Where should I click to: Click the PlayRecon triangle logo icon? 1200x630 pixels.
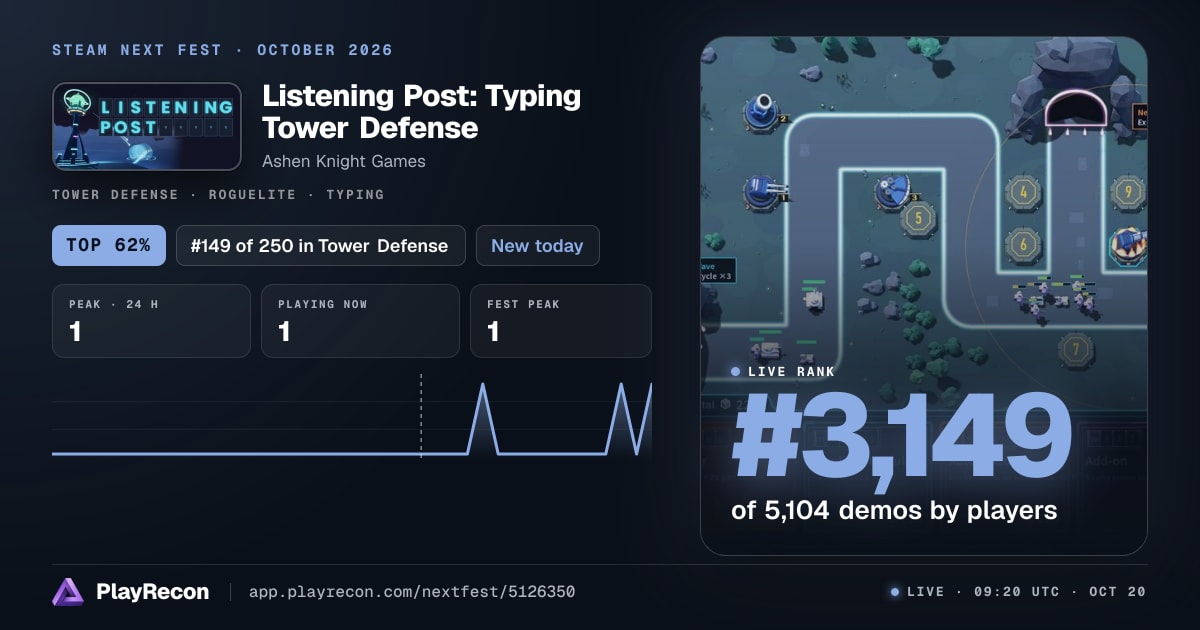click(68, 592)
